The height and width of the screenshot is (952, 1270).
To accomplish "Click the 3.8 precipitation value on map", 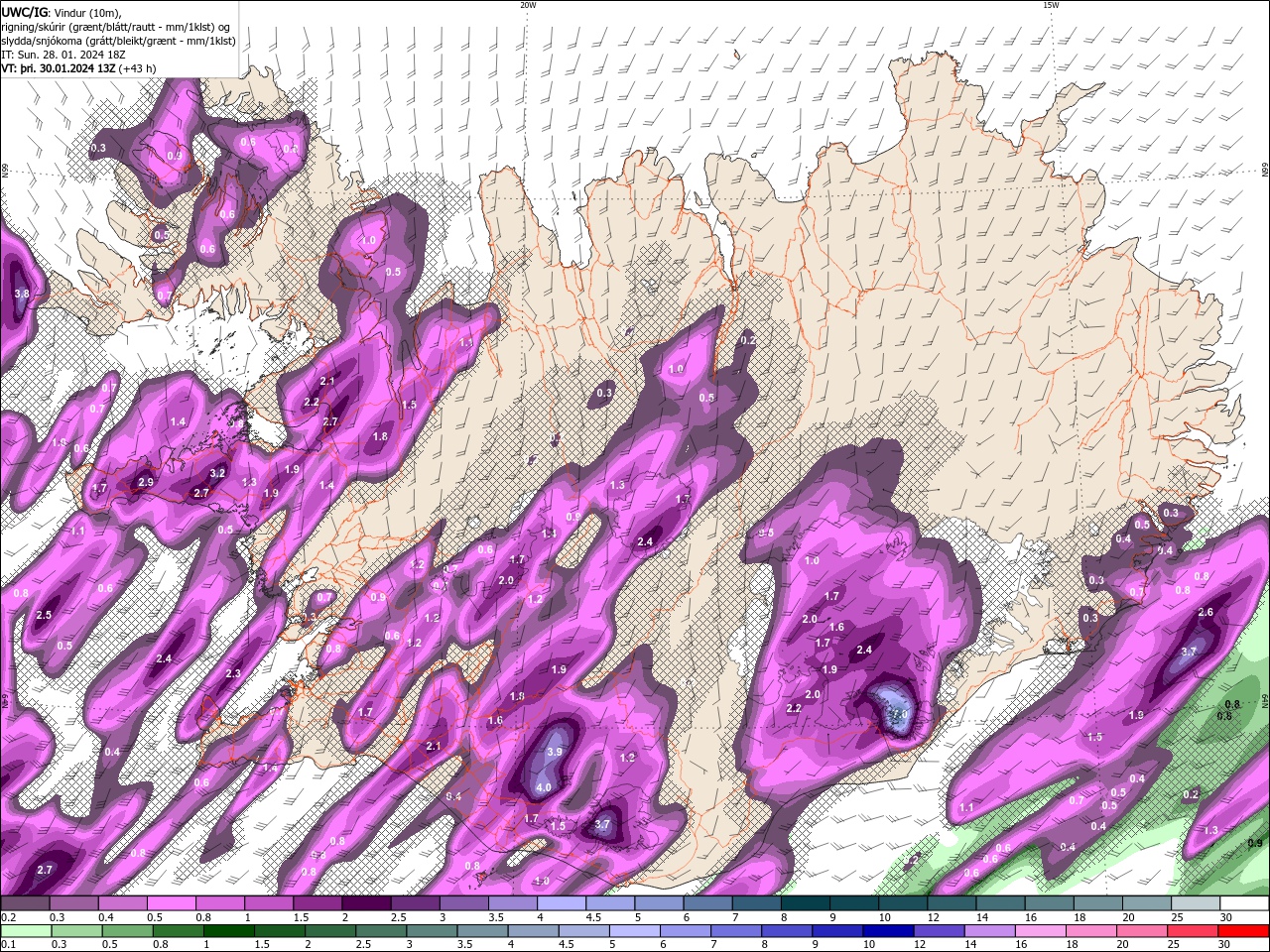I will pos(22,294).
